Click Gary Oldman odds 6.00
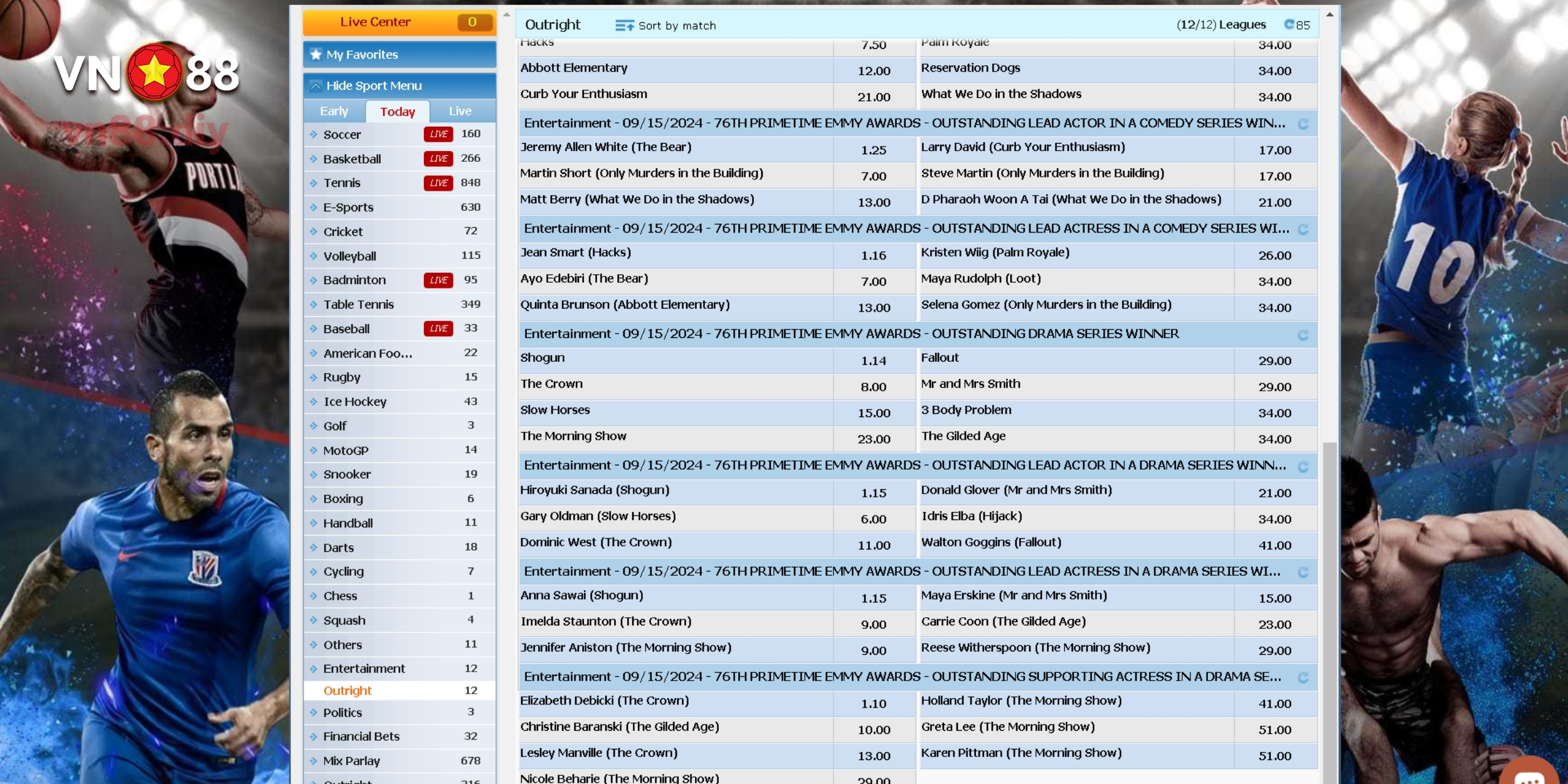1568x784 pixels. click(x=874, y=519)
